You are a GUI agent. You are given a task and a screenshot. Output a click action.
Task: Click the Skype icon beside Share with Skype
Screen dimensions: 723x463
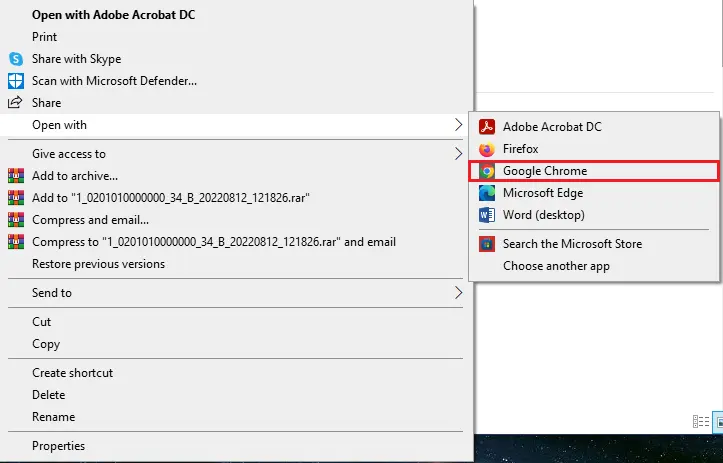tap(16, 59)
